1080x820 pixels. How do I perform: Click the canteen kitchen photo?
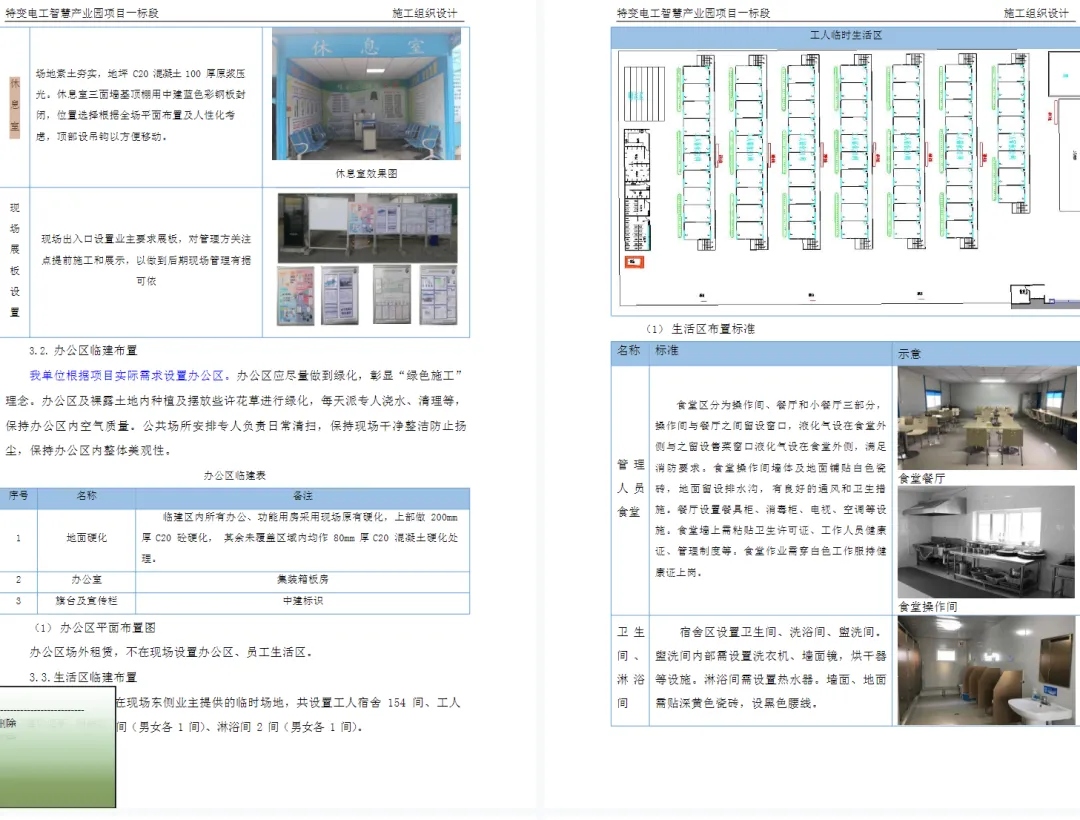(x=987, y=543)
